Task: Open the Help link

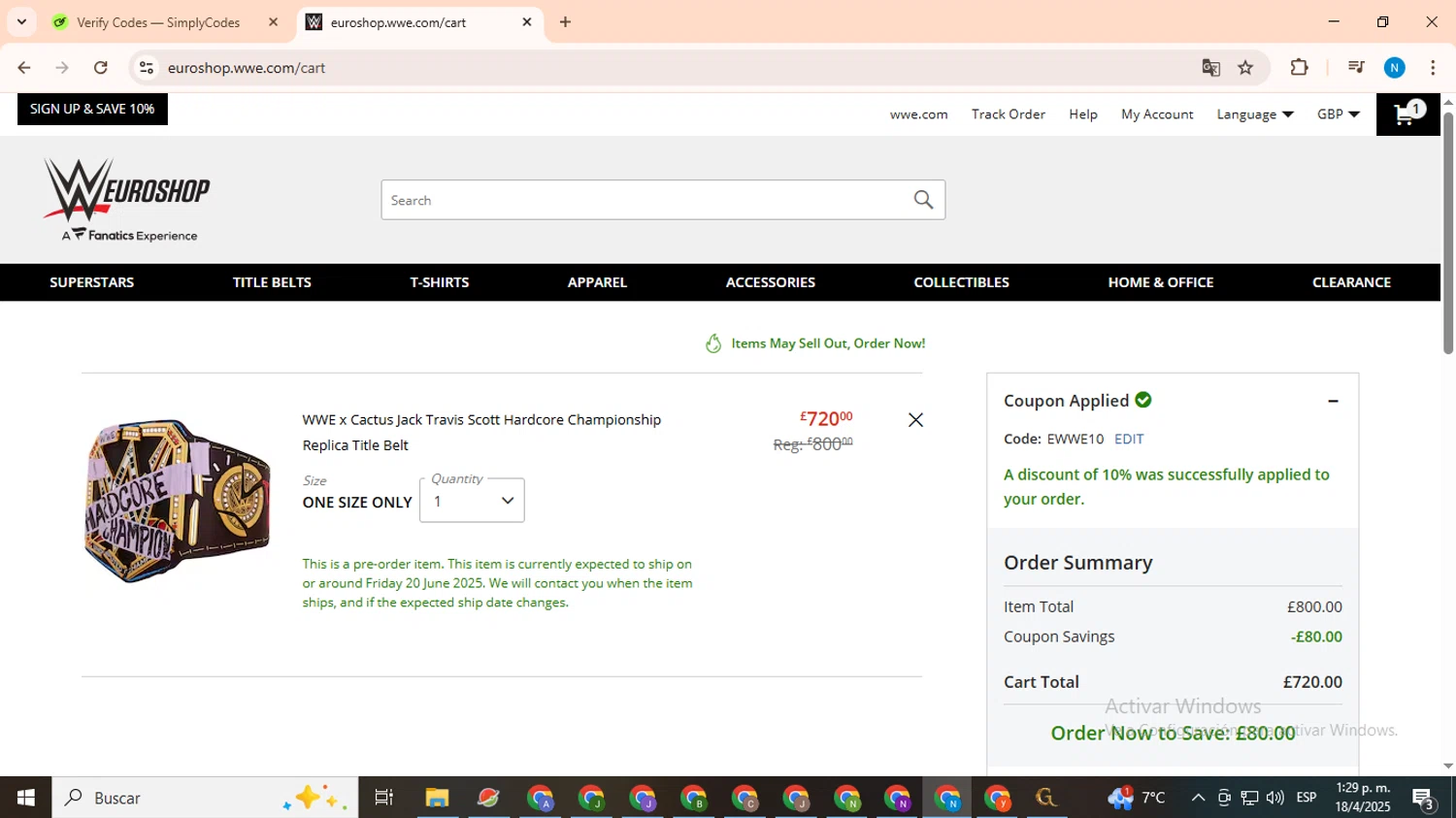Action: pos(1082,115)
